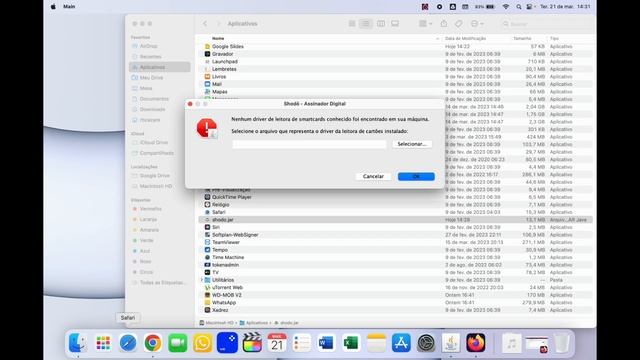Open the Finder action menu dropdown

click(x=477, y=24)
